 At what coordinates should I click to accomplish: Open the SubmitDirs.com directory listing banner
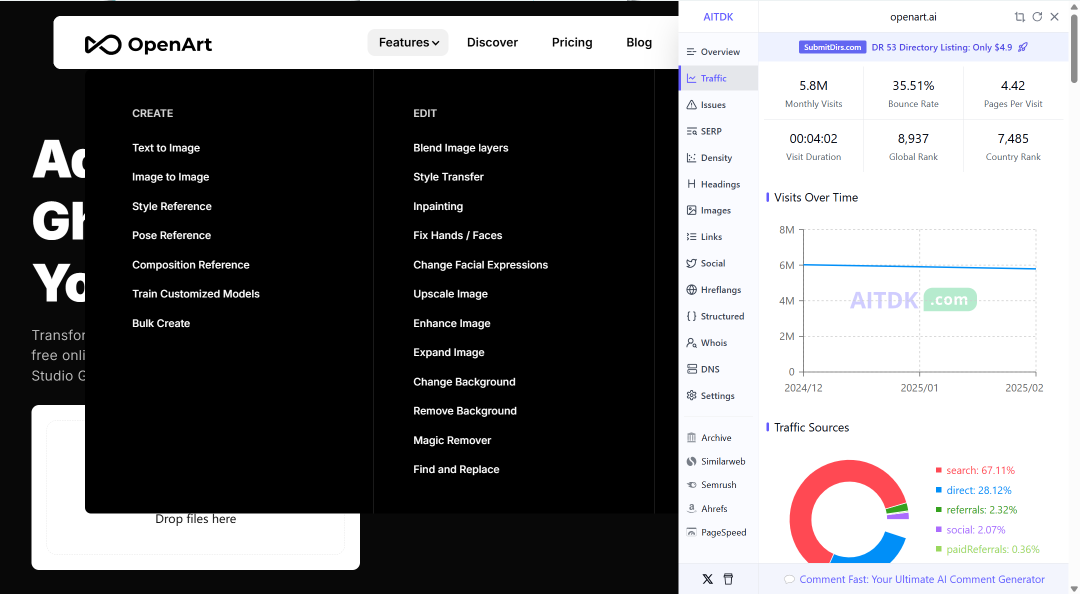click(913, 48)
